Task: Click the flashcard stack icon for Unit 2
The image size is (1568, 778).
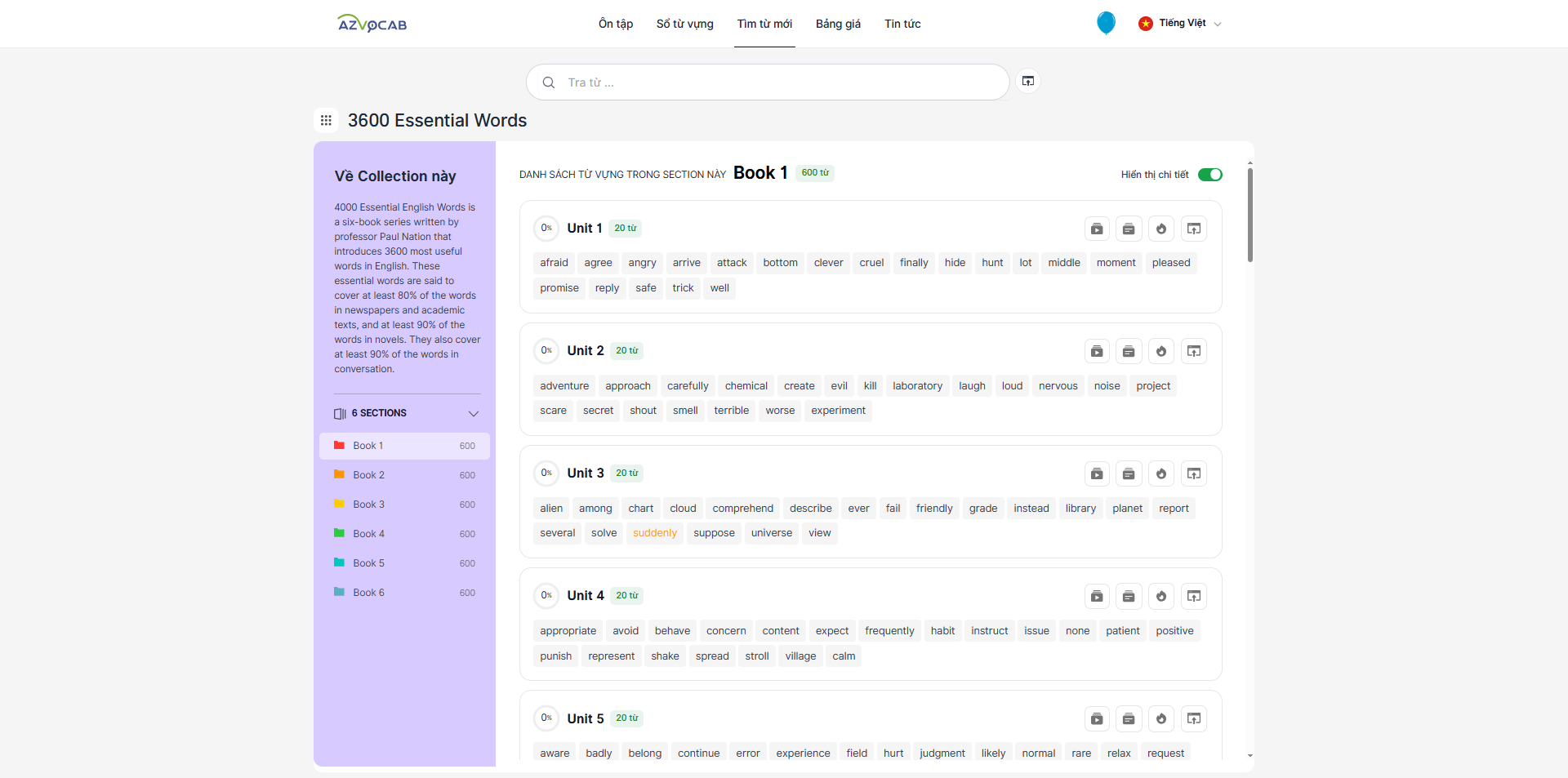Action: [x=1129, y=351]
